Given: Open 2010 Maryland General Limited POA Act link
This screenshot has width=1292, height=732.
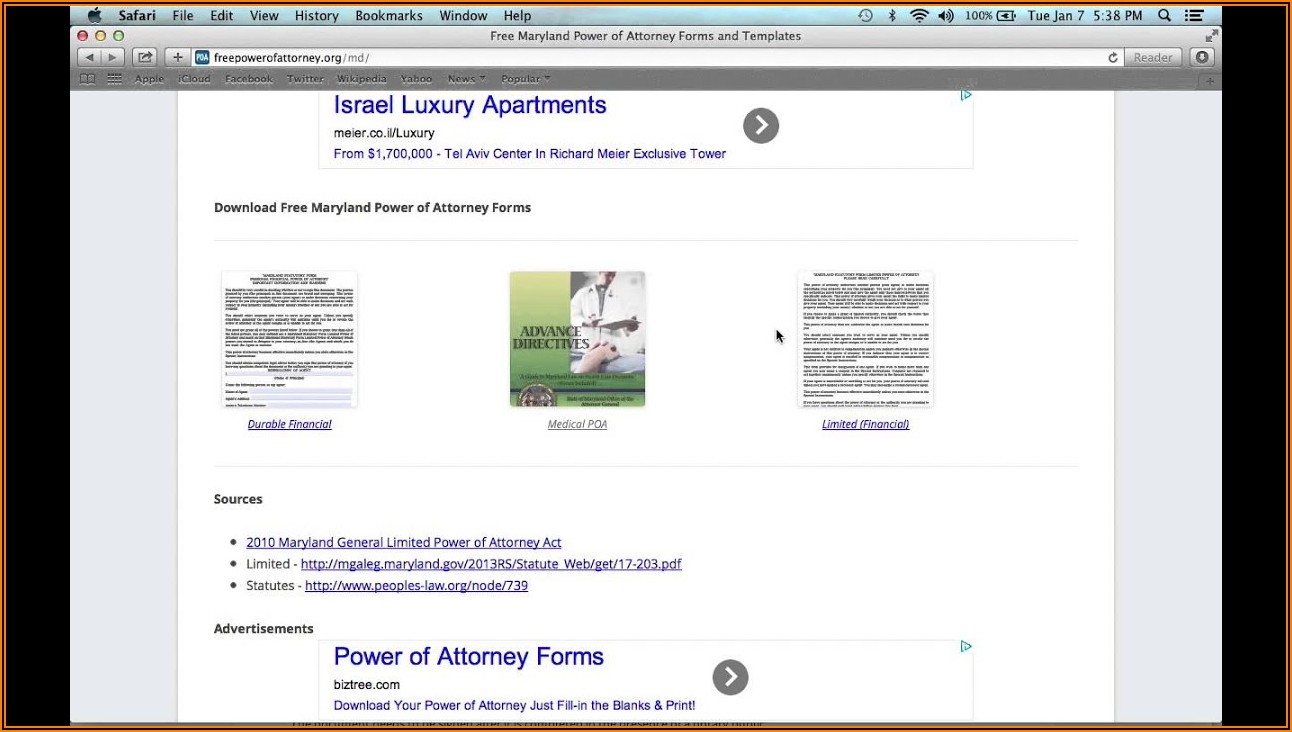Looking at the screenshot, I should (403, 542).
